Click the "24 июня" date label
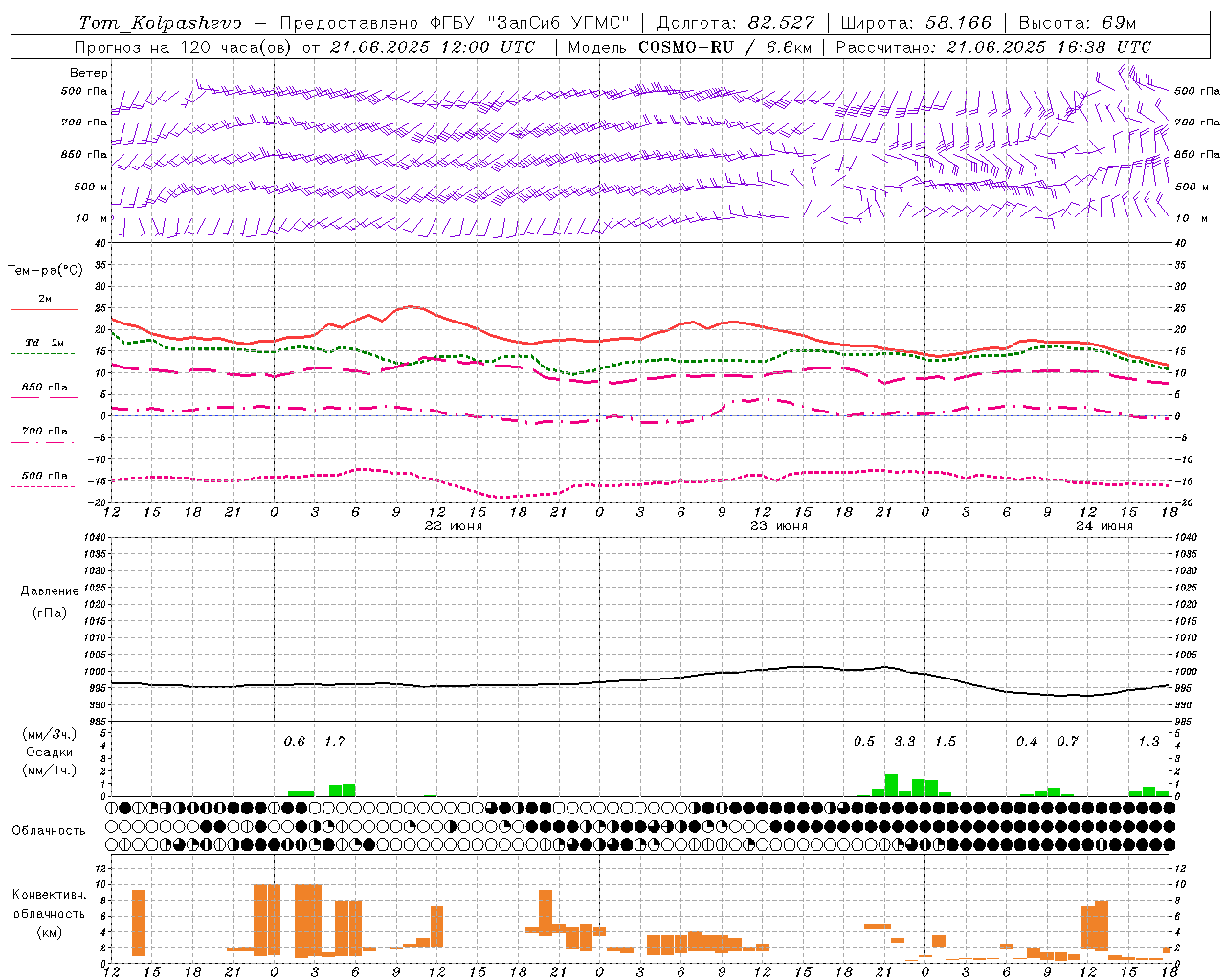The image size is (1225, 980). [1104, 526]
